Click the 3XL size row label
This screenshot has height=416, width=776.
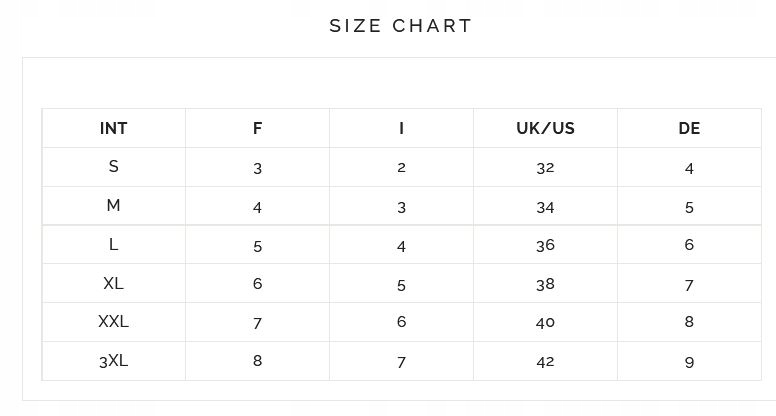click(x=114, y=361)
